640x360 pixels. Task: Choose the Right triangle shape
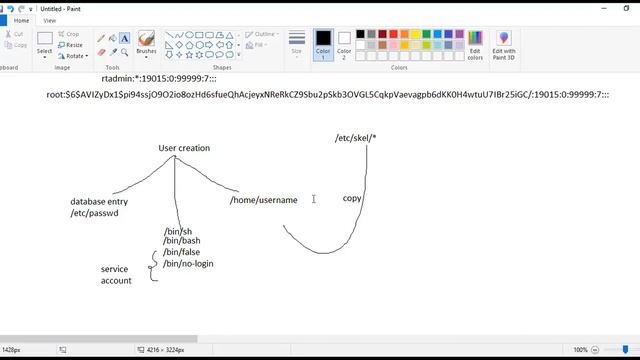[169, 45]
